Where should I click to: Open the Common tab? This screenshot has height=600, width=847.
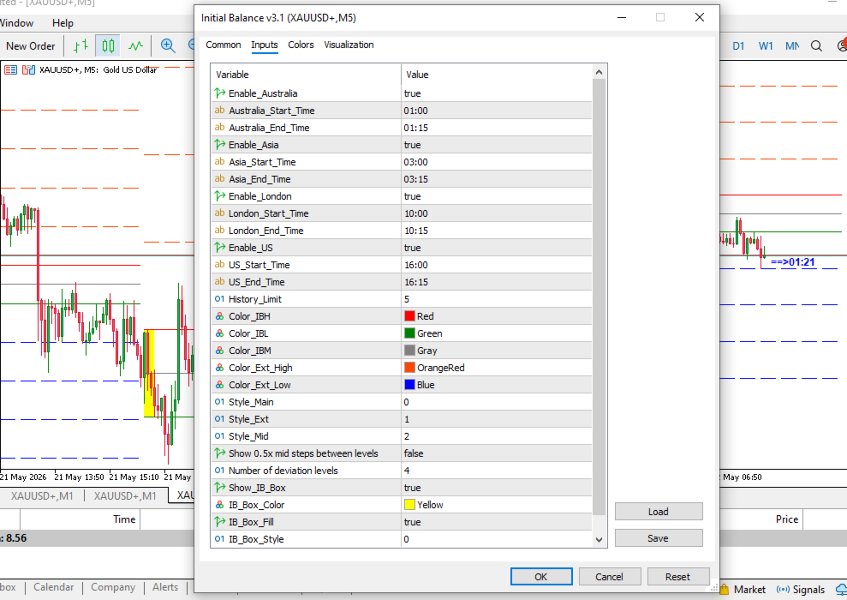click(223, 45)
